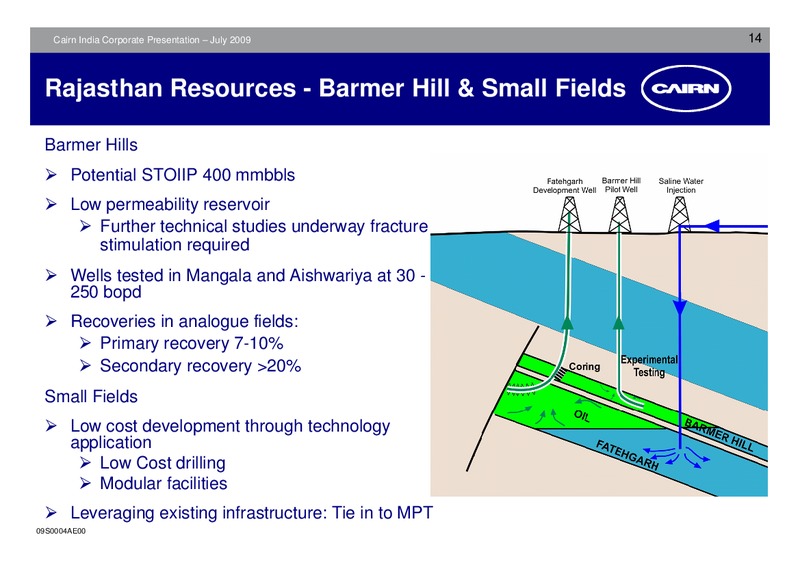Click the page number 14

[x=755, y=38]
